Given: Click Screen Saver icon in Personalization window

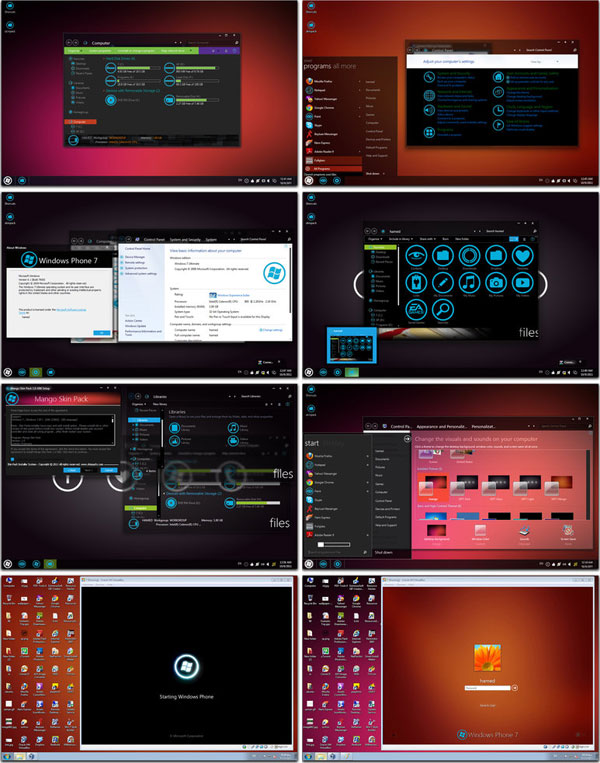Looking at the screenshot, I should point(567,530).
